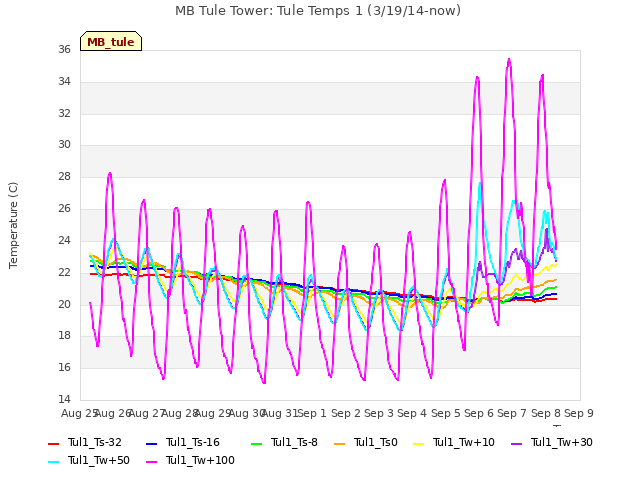Click the 36 y-axis tick label
The width and height of the screenshot is (640, 480).
coord(64,49)
